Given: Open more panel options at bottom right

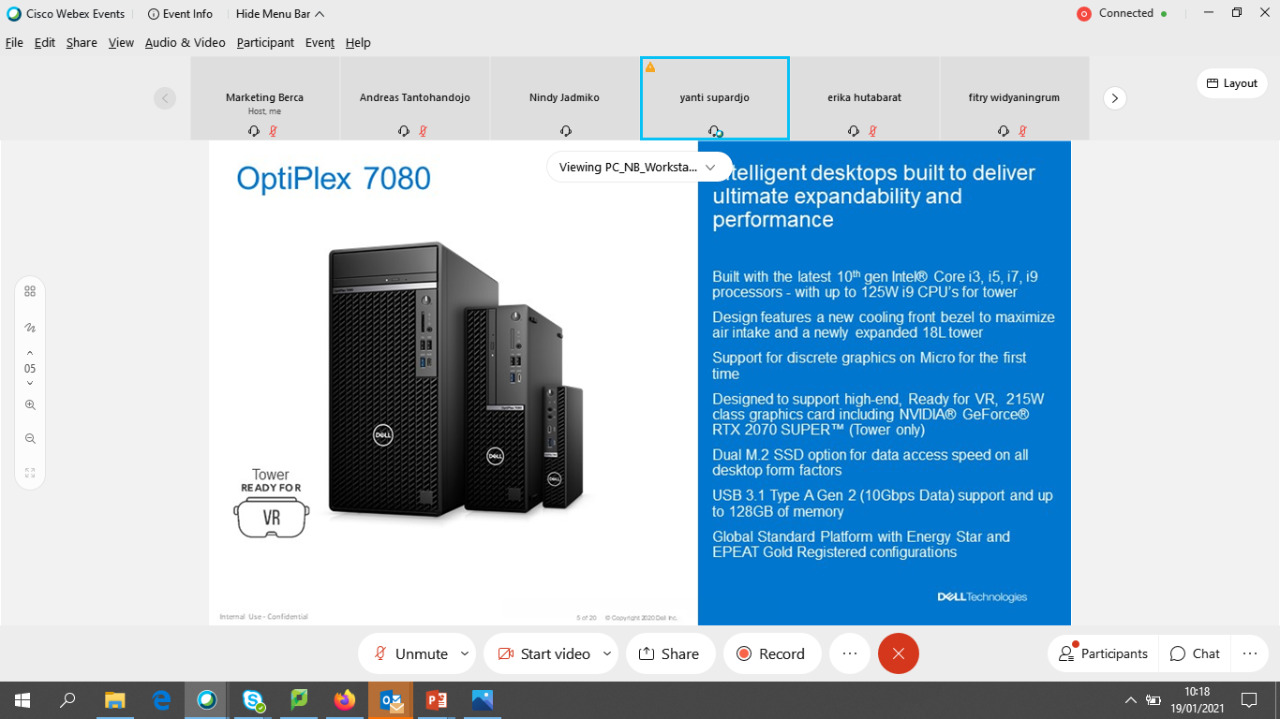Looking at the screenshot, I should click(1250, 653).
